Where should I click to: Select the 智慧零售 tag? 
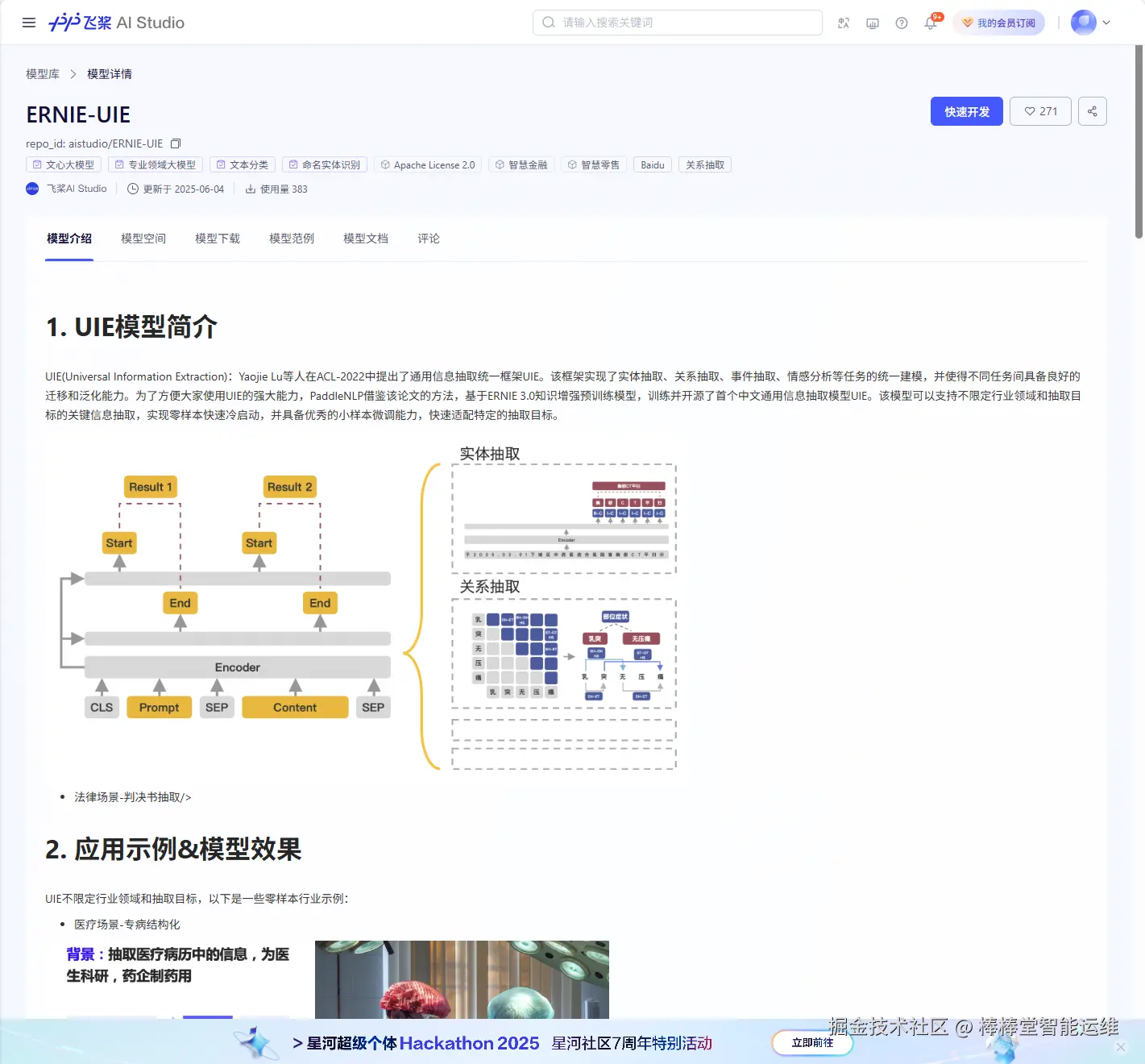[594, 164]
